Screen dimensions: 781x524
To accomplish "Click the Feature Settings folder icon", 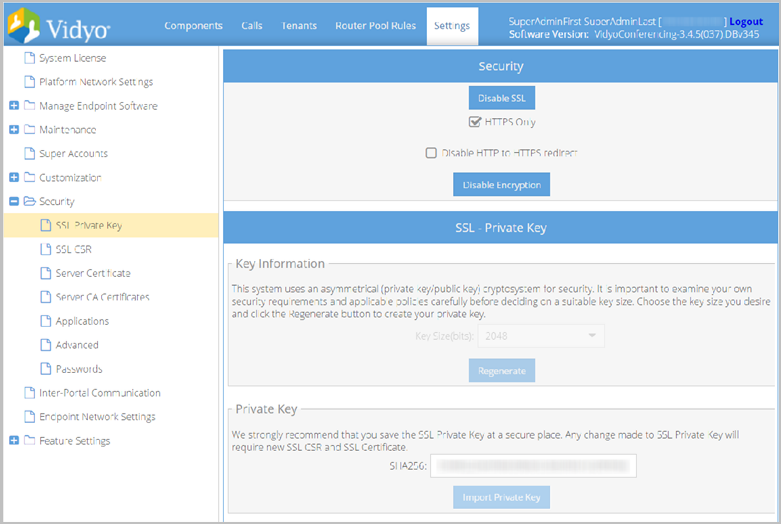I will pos(30,440).
